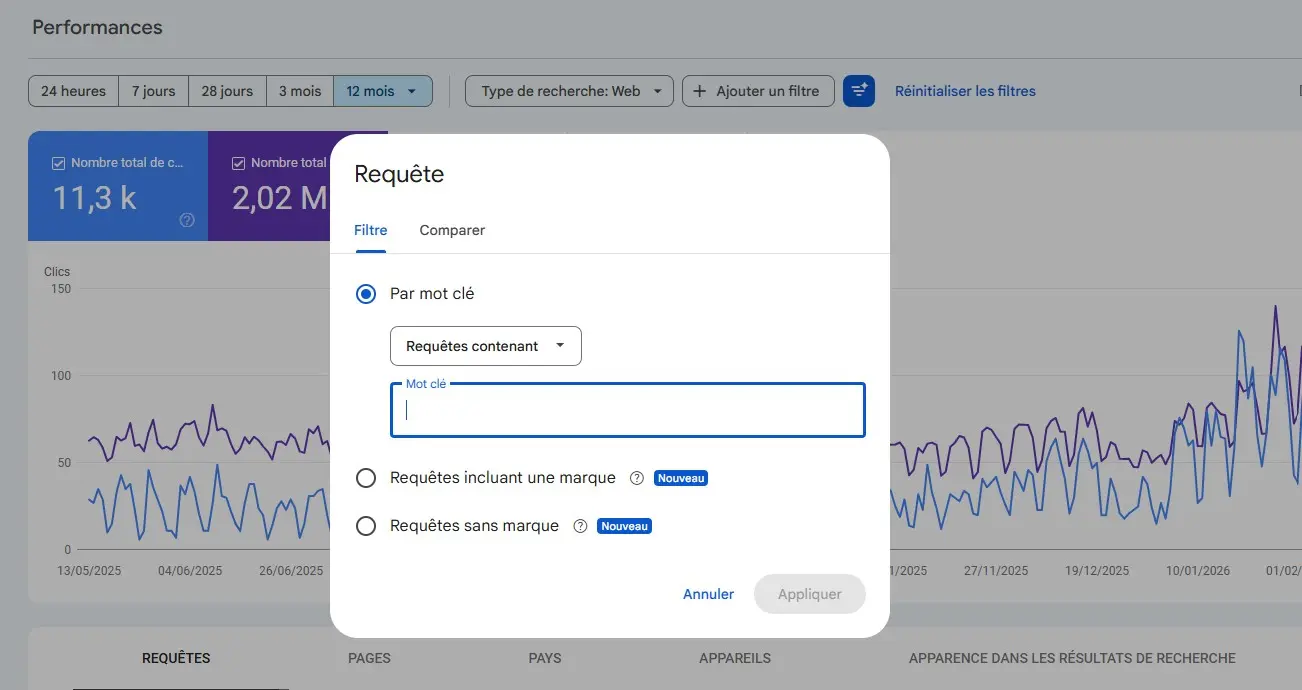Choose Requêtes sans marque
This screenshot has width=1302, height=690.
coord(366,526)
